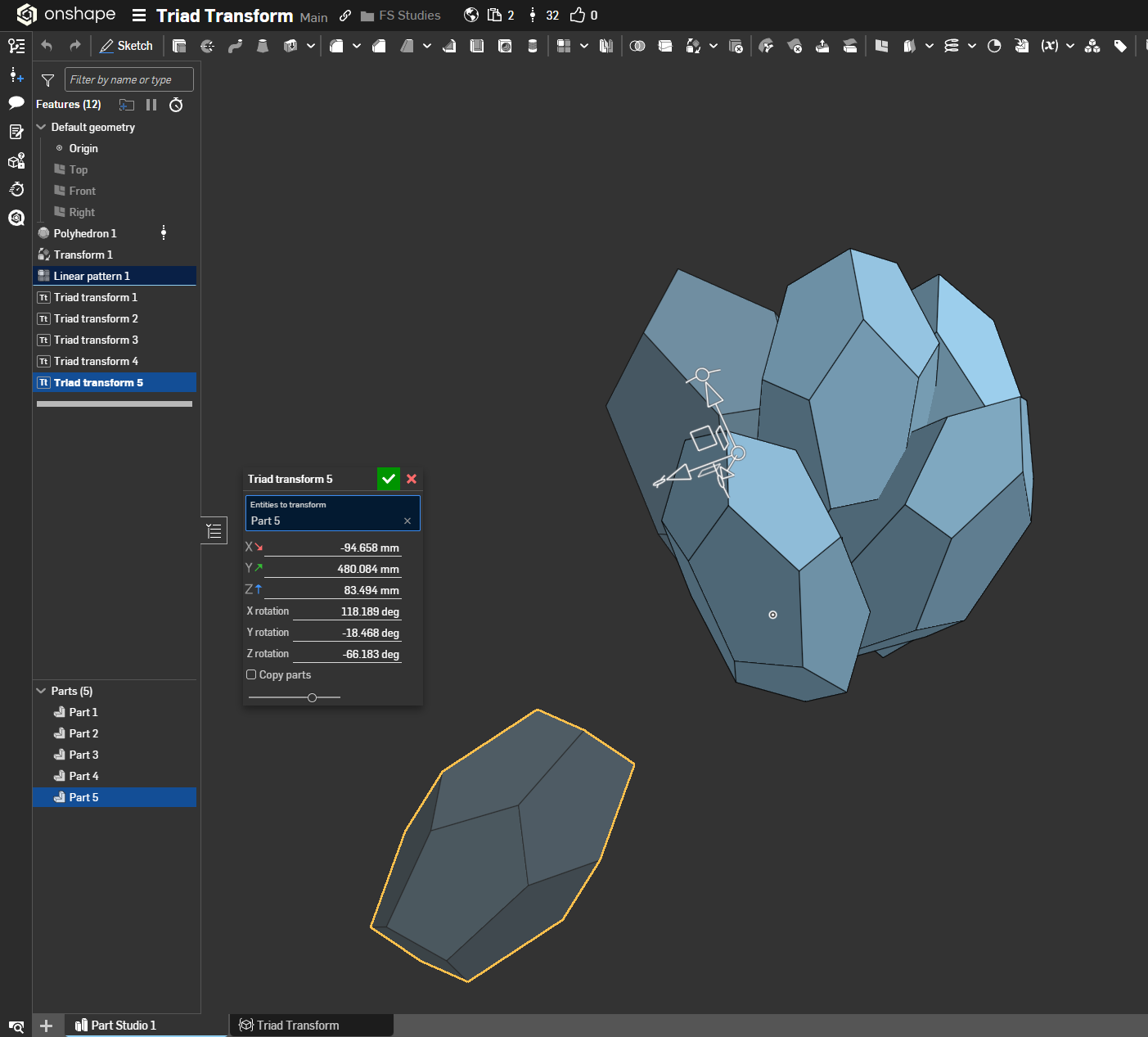This screenshot has width=1148, height=1037.
Task: Click the Revolve tool icon
Action: tap(208, 46)
